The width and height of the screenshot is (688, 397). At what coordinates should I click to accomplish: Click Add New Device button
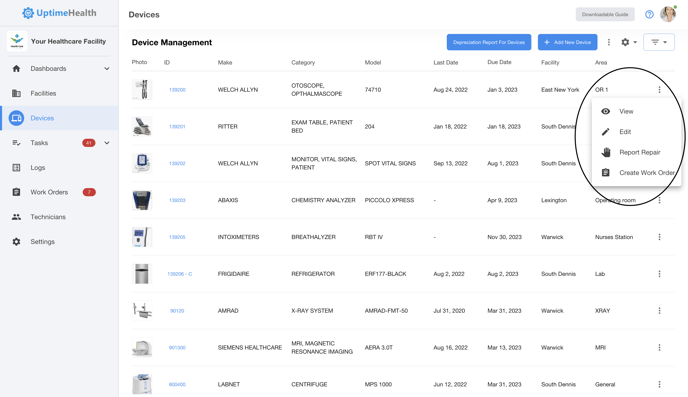point(567,42)
